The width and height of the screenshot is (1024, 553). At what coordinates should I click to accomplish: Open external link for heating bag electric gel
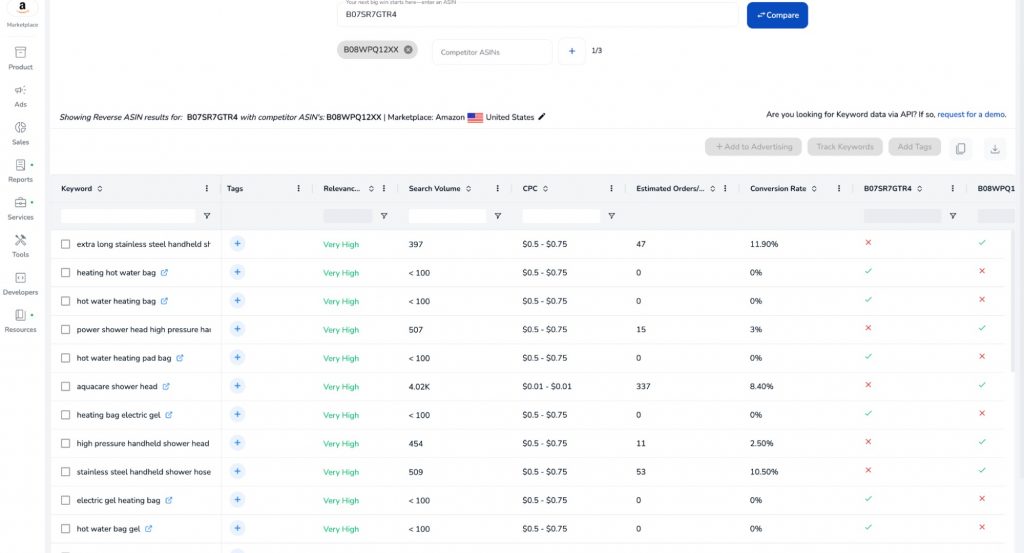(168, 415)
